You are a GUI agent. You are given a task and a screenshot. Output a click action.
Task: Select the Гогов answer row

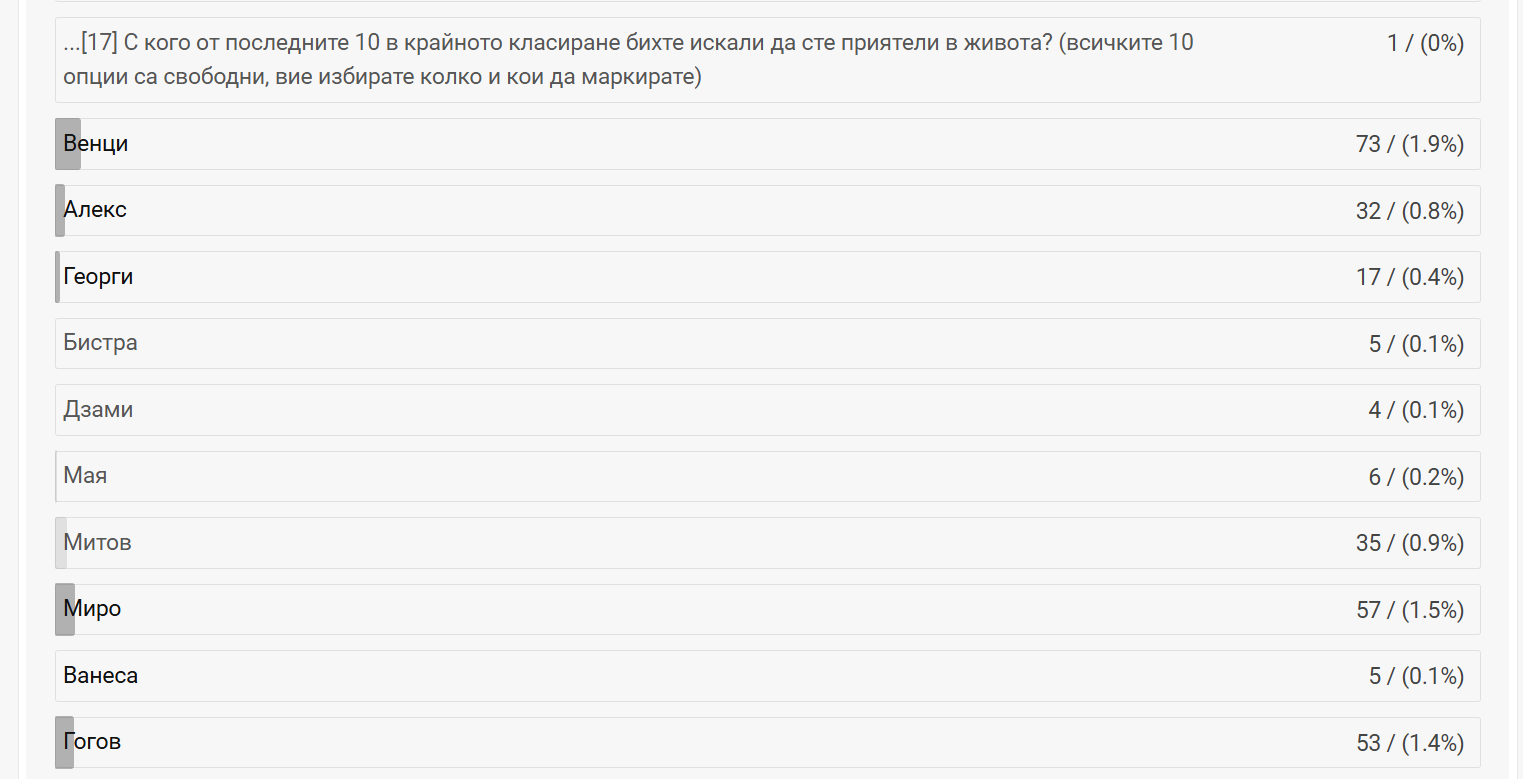click(x=92, y=742)
